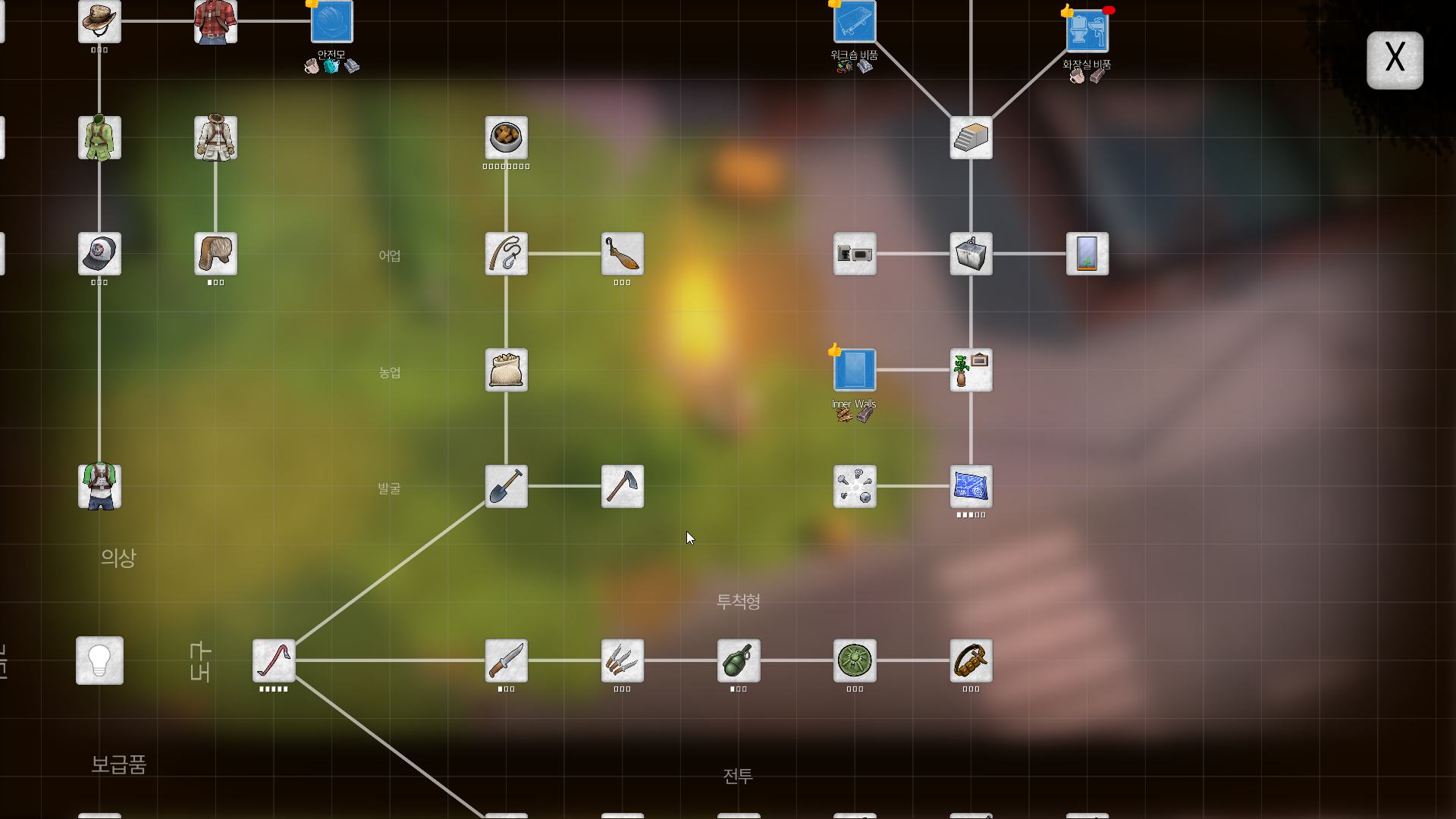Viewport: 1456px width, 819px height.
Task: Choose the throwing knives node
Action: point(622,660)
